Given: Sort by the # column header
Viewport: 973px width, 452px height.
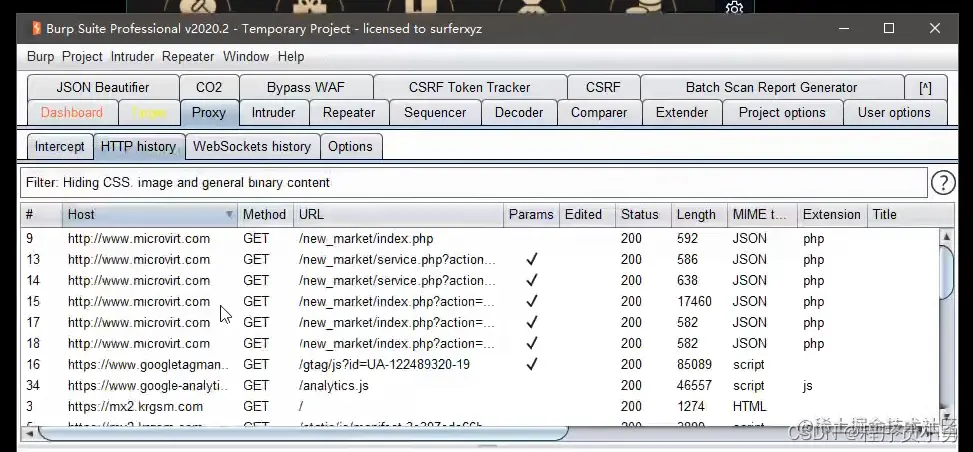Looking at the screenshot, I should (x=41, y=215).
